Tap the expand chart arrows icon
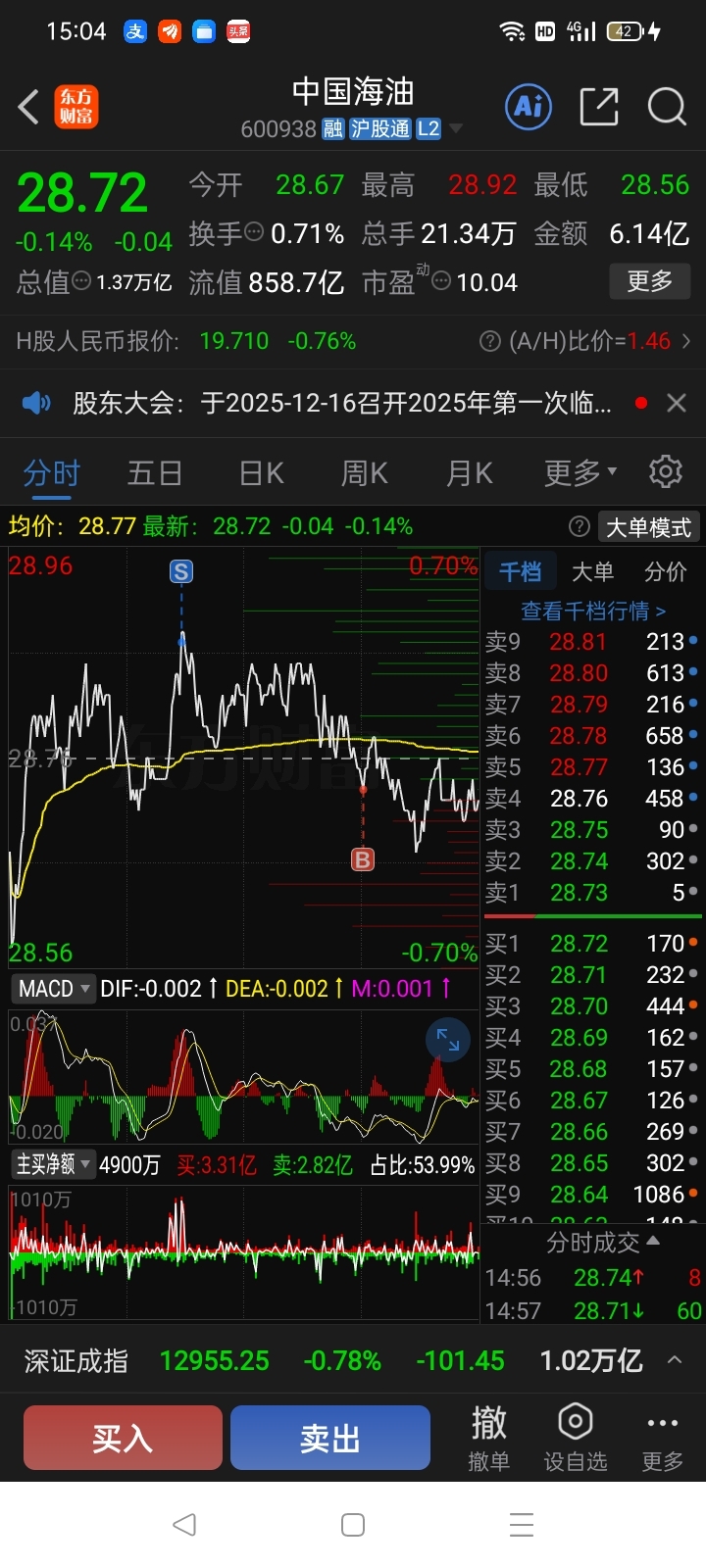 (448, 1040)
